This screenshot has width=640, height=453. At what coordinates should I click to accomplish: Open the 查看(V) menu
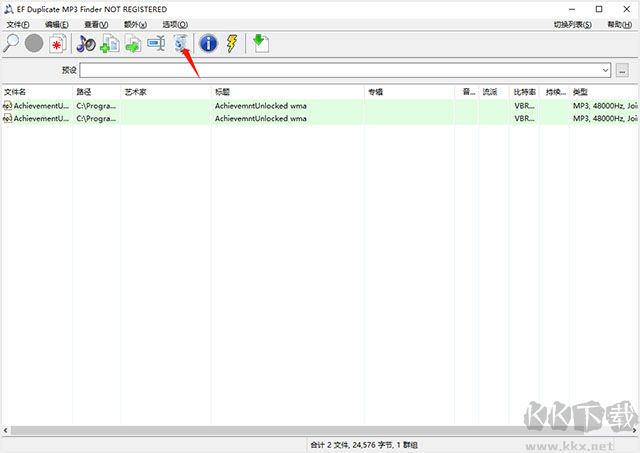pos(96,24)
